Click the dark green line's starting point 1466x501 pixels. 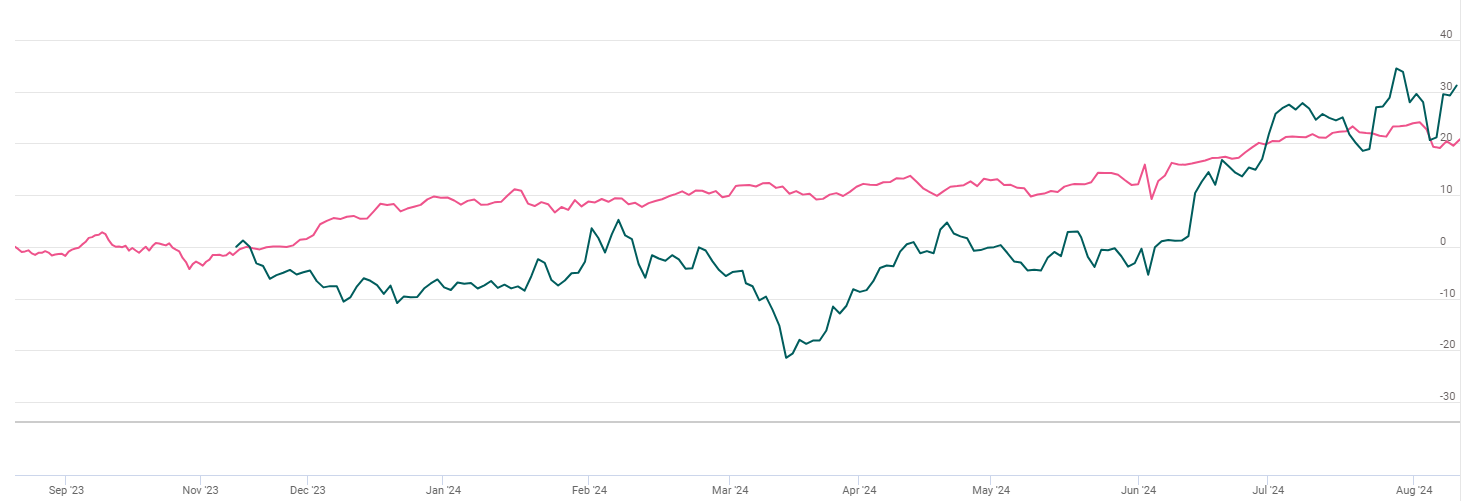pyautogui.click(x=236, y=246)
